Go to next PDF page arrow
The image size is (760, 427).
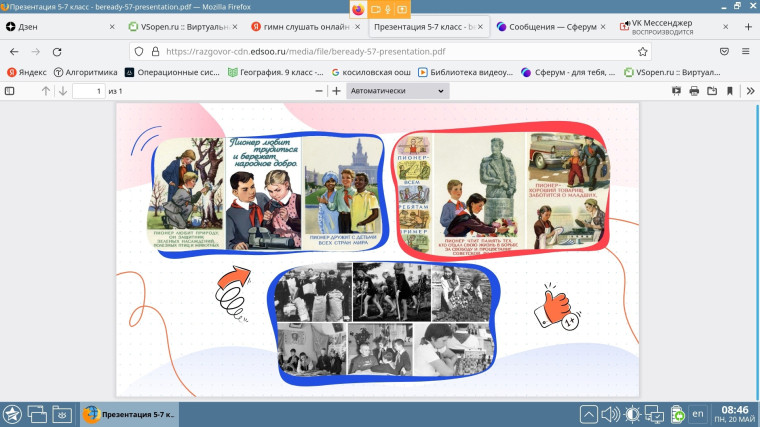coord(63,91)
